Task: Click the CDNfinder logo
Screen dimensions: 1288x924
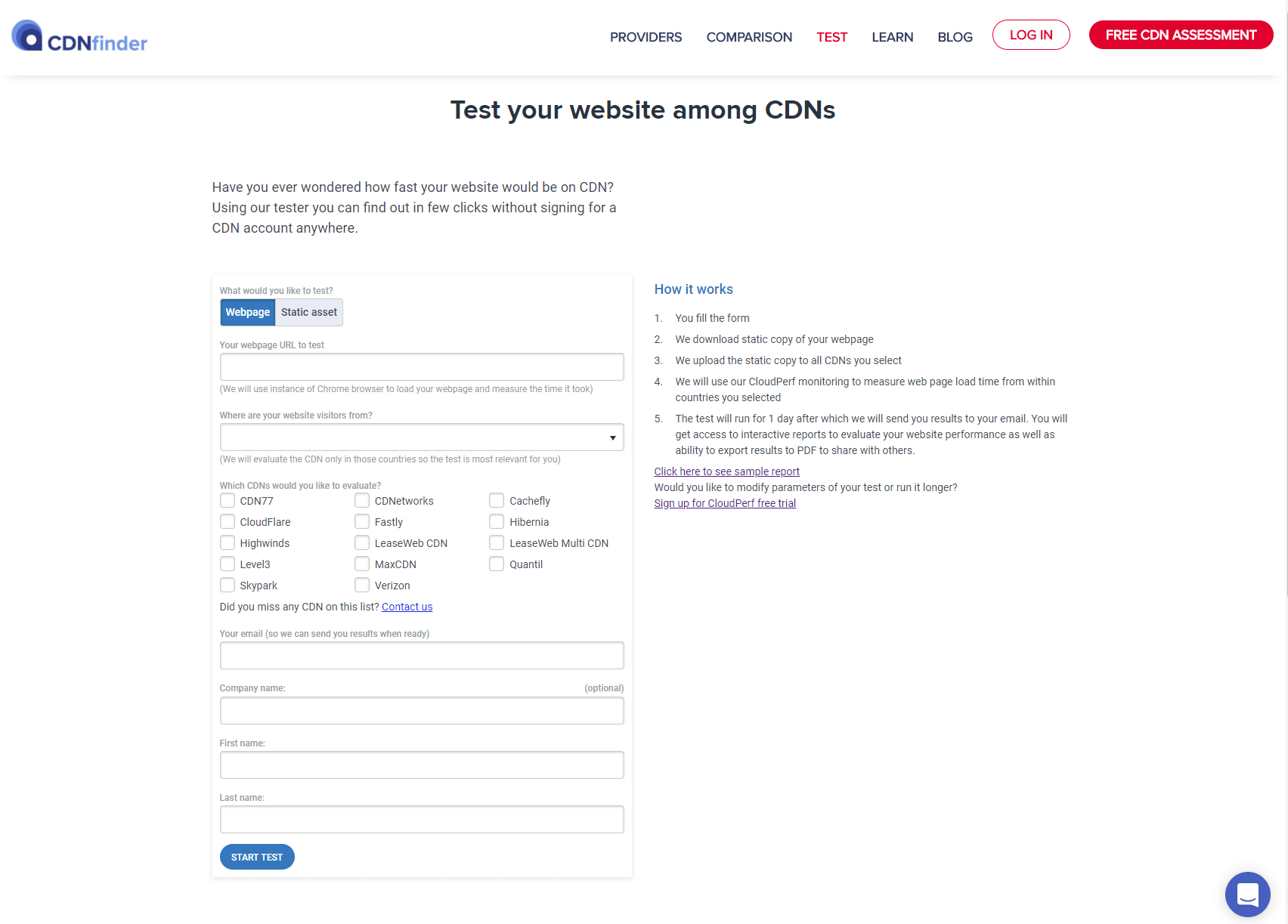Action: coord(79,36)
